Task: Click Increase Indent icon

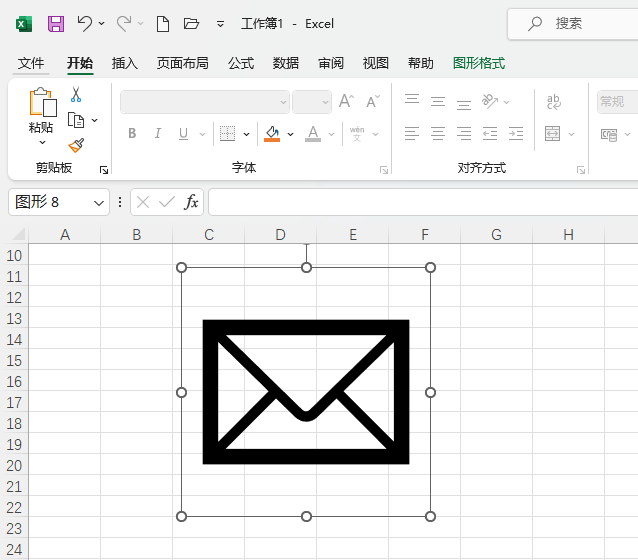Action: tap(516, 133)
